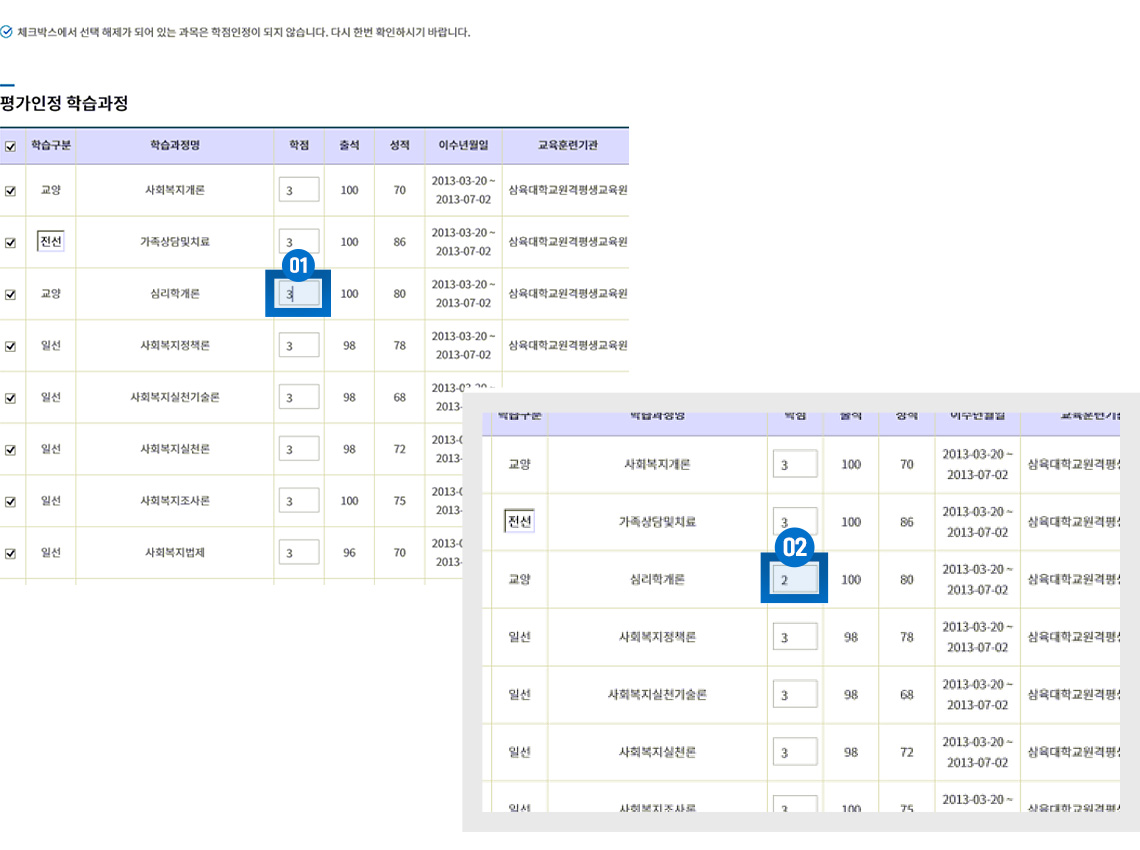Screen dimensions: 1140x850
Task: Click the 사회복지정책론 credit field in the inset table
Action: pyautogui.click(x=795, y=637)
